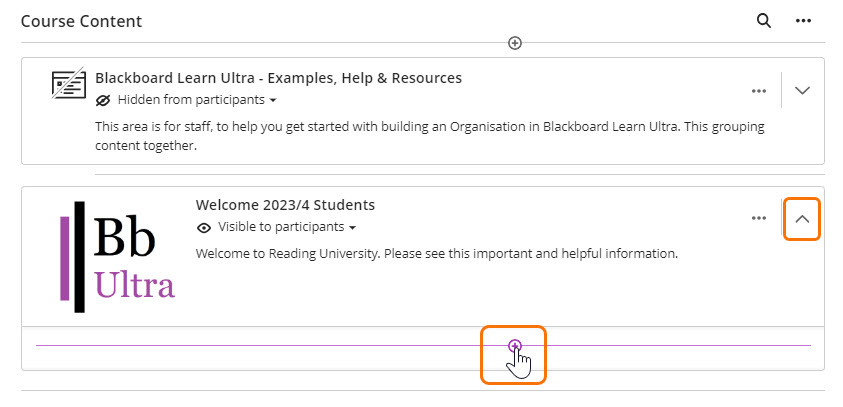This screenshot has height=407, width=843.
Task: Click the learning module icon beside Blackboard Learn Ultra
Action: point(69,86)
